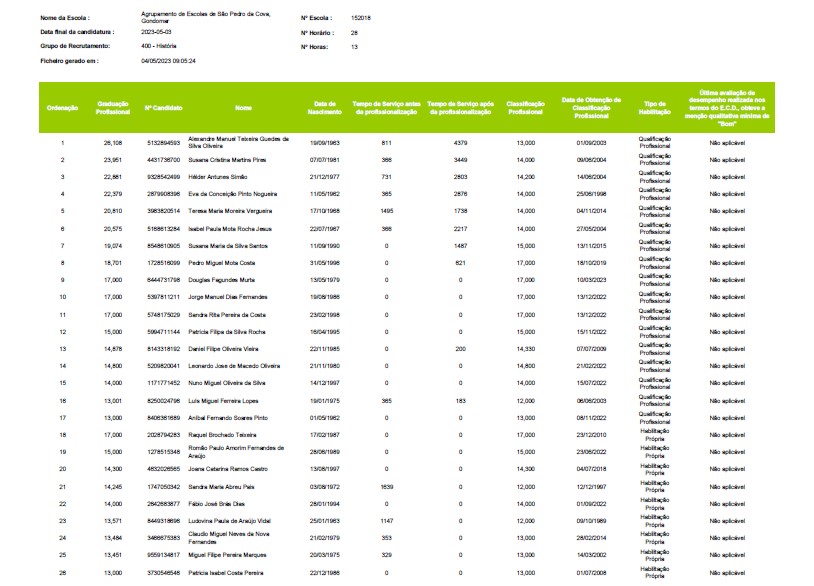Image resolution: width=814 pixels, height=586 pixels.
Task: Select the Data de Nascimento column header
Action: pyautogui.click(x=323, y=107)
